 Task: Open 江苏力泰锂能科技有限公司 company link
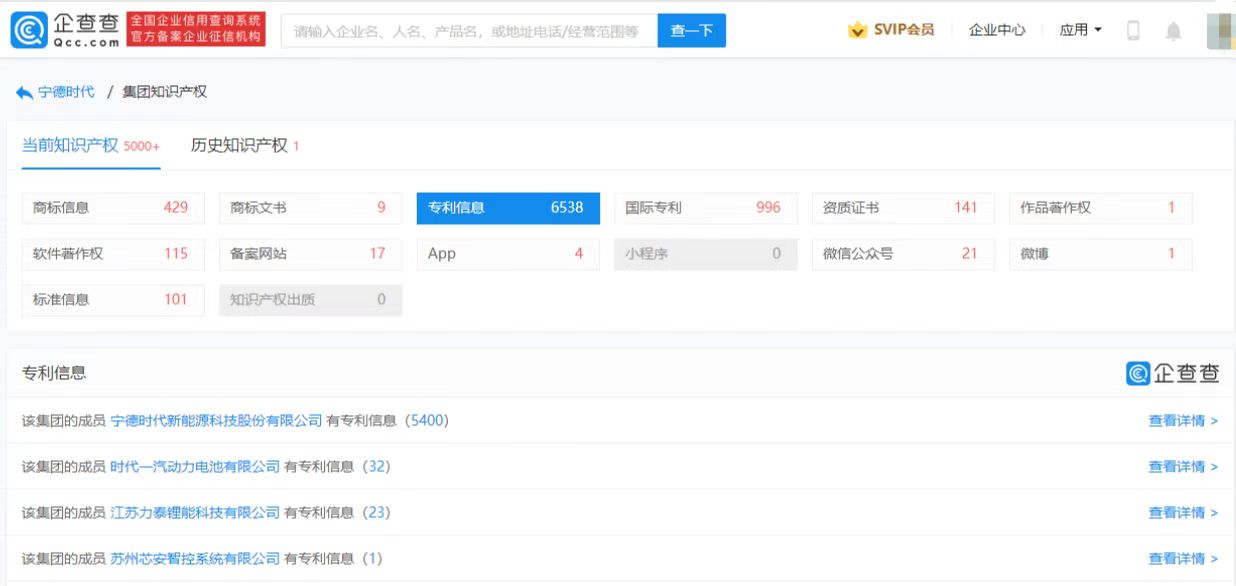195,513
